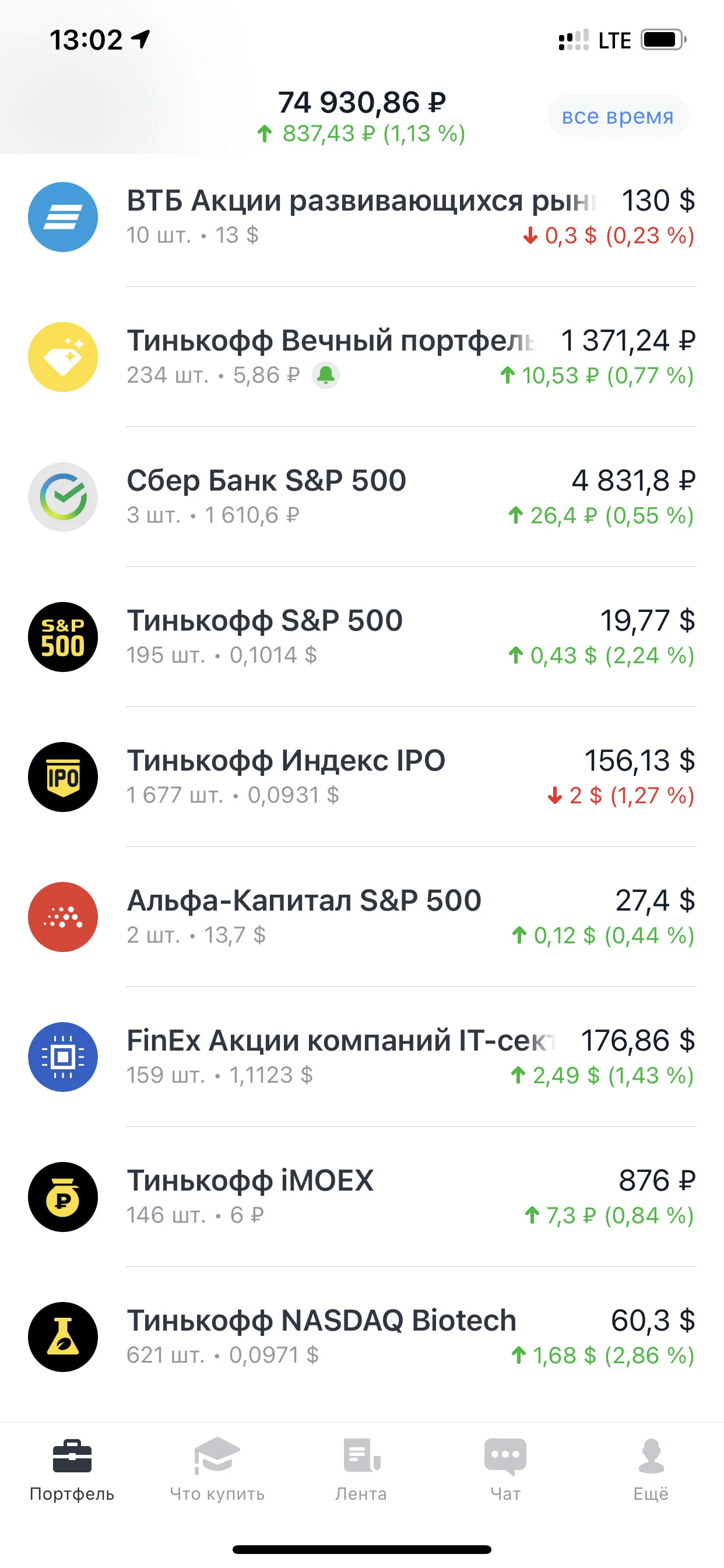Open the Чат tab

click(505, 1470)
